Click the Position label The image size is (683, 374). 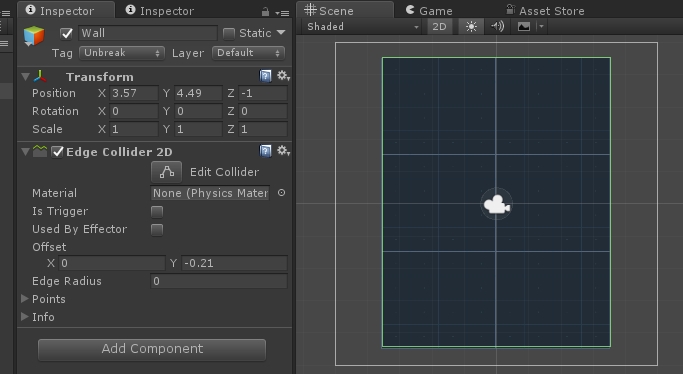click(54, 93)
